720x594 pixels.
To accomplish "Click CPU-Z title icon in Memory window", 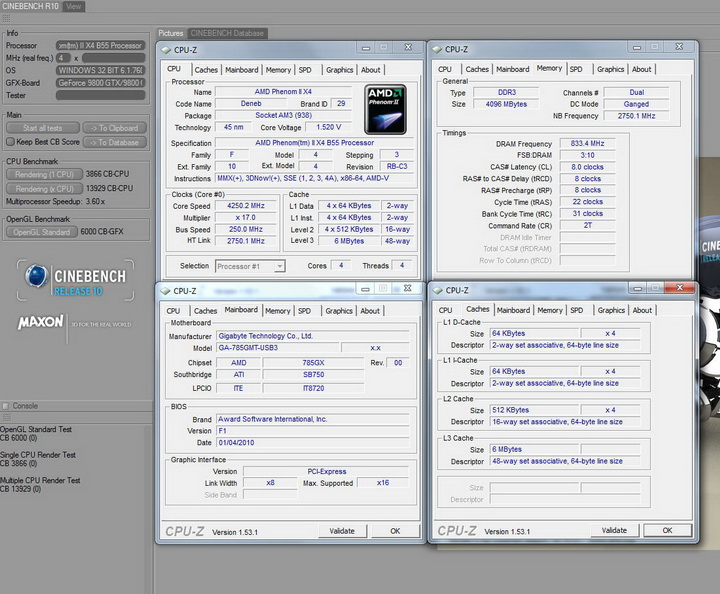I will (x=437, y=48).
